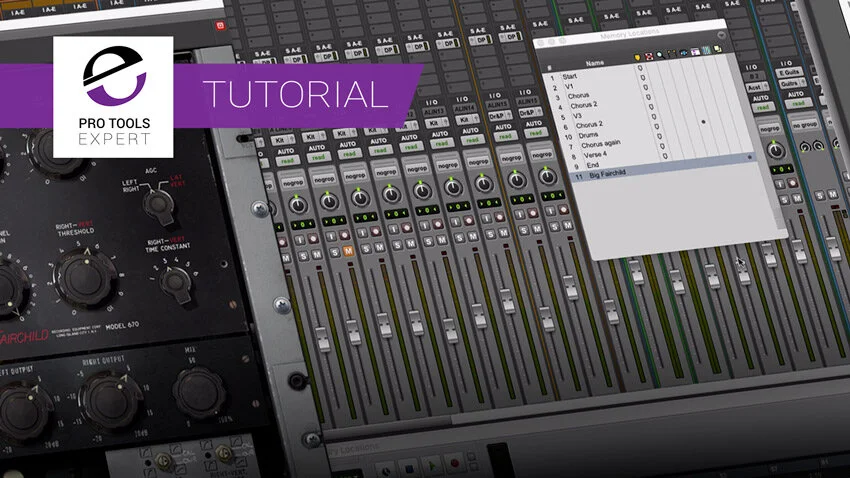Click the yellow marker icon in Memory Locations header

click(638, 57)
